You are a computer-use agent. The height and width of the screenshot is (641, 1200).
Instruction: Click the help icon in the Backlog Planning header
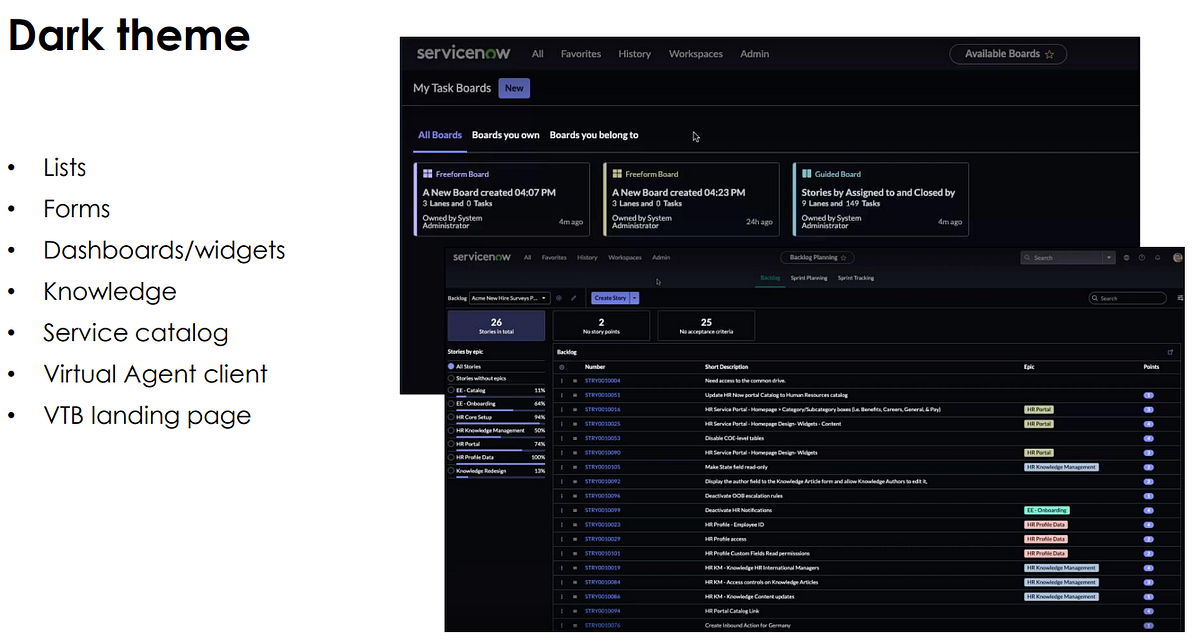[x=1142, y=258]
